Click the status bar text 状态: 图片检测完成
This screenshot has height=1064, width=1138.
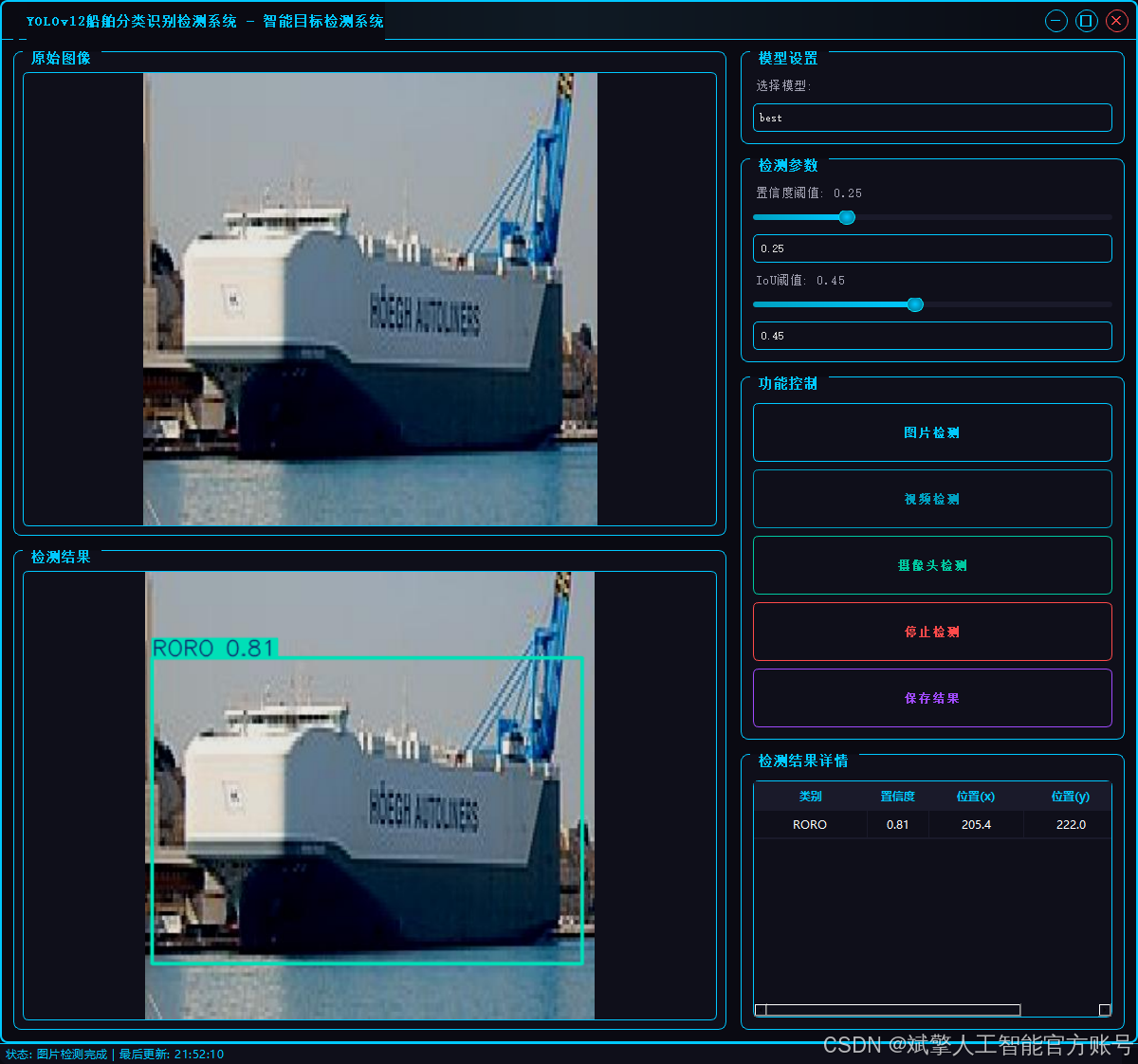pyautogui.click(x=56, y=1055)
